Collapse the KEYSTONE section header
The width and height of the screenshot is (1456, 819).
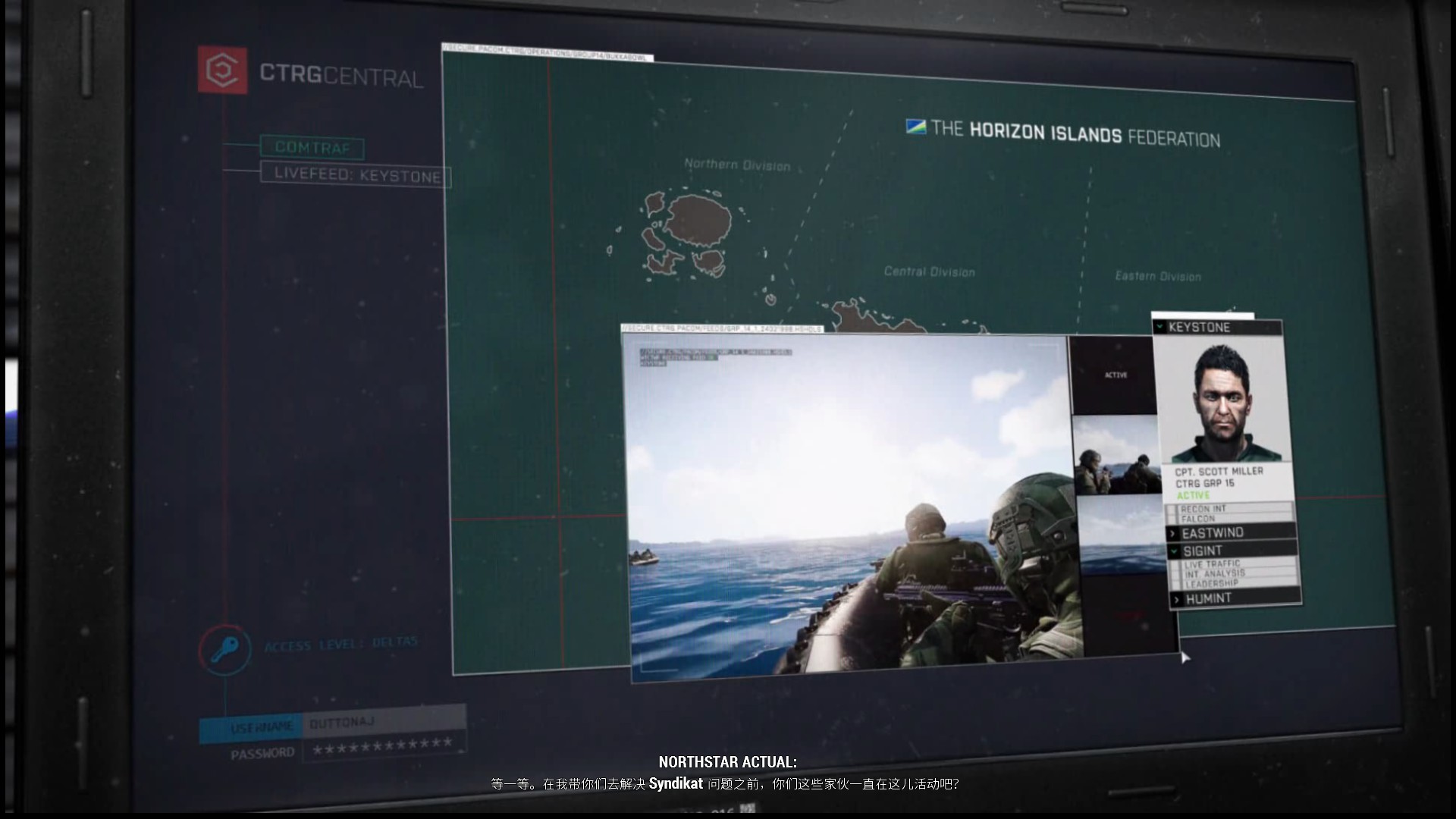click(x=1216, y=327)
